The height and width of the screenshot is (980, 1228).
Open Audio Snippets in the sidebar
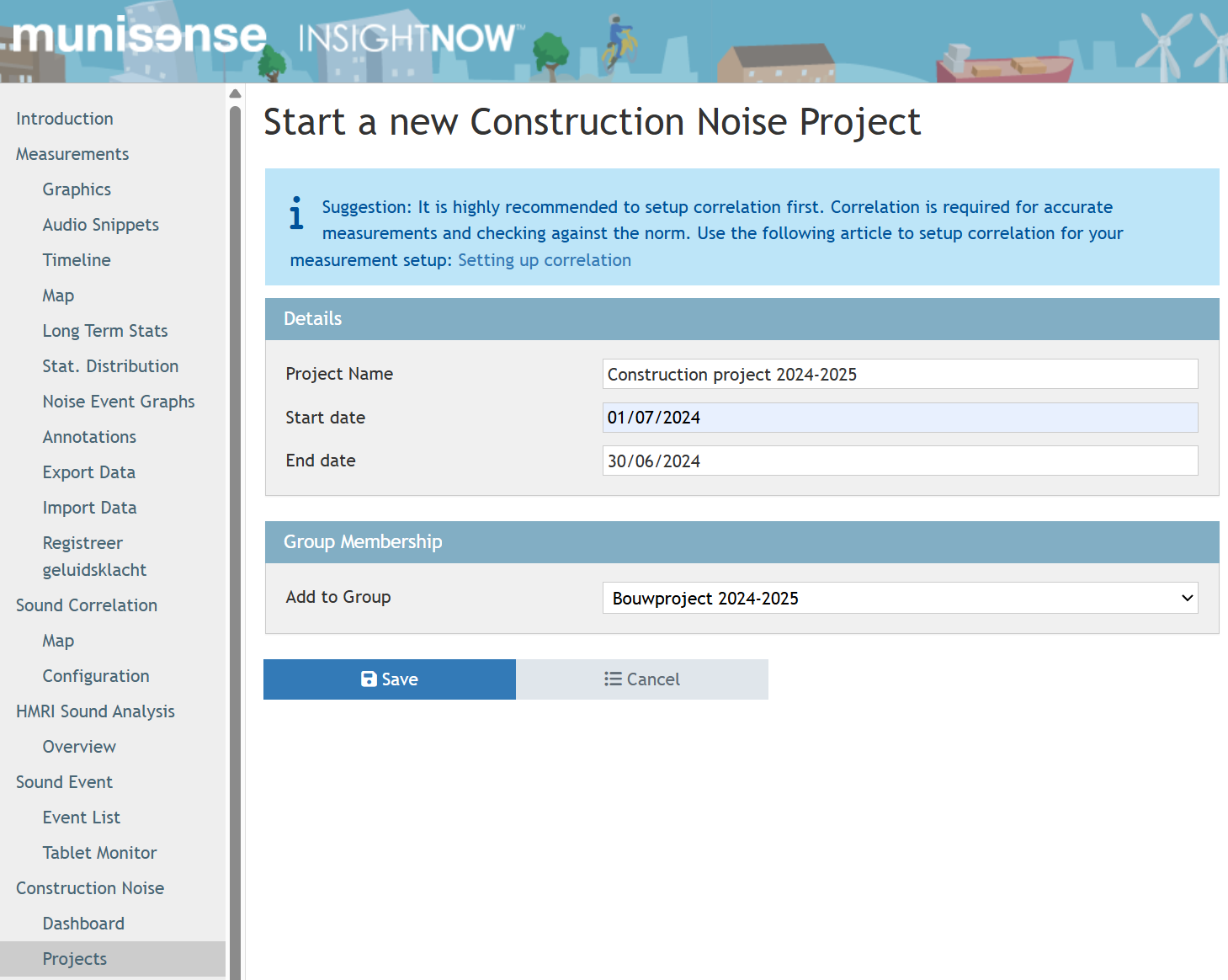(101, 225)
